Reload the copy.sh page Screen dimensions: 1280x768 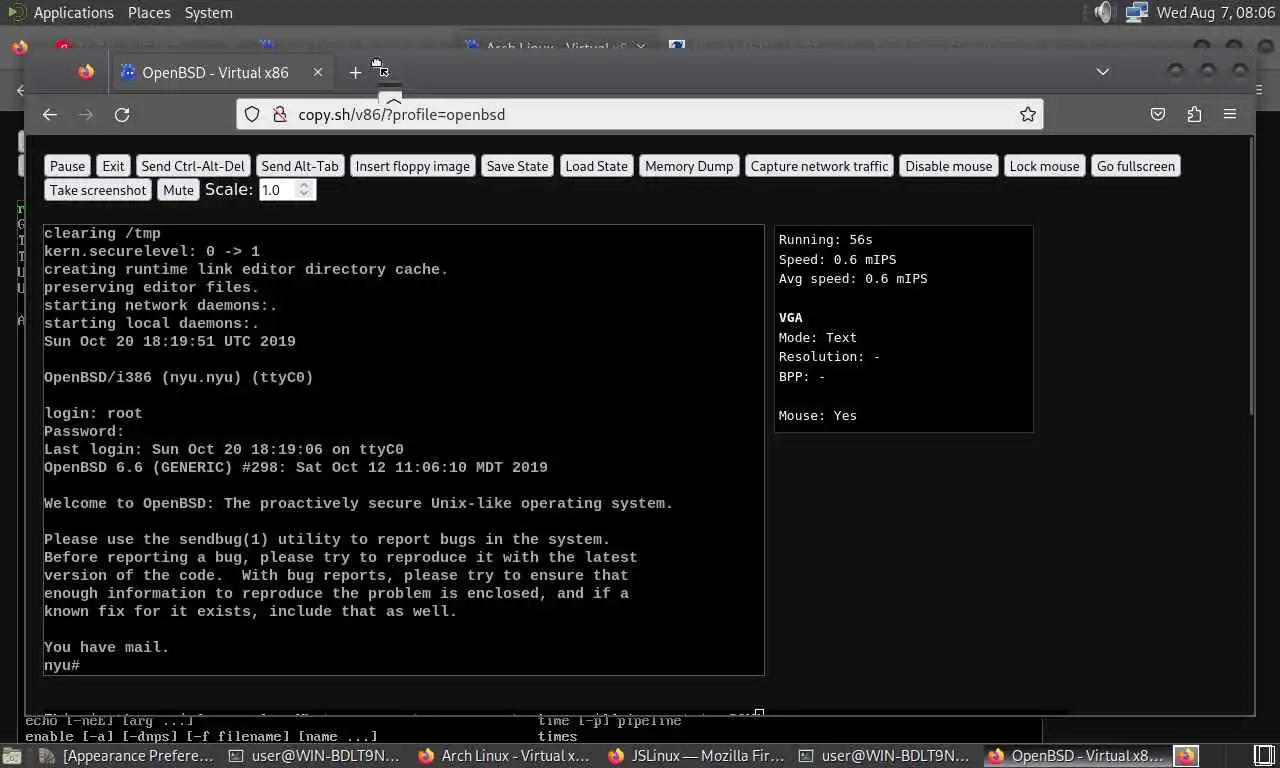(x=122, y=115)
